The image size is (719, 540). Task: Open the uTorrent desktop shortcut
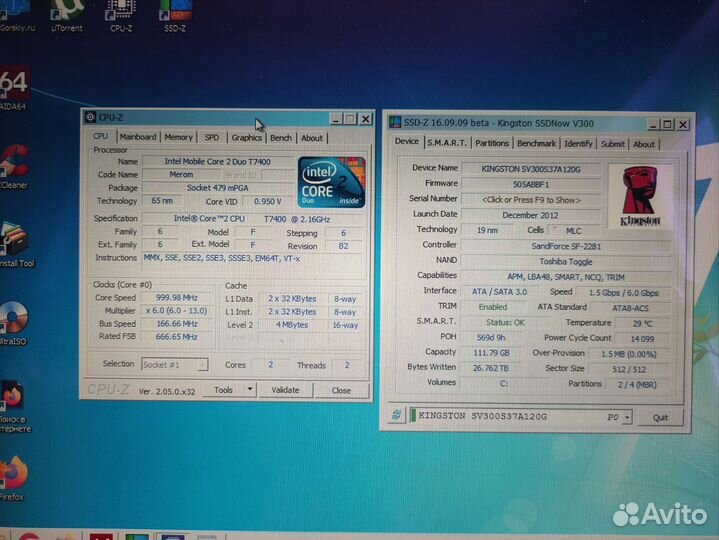tap(67, 15)
